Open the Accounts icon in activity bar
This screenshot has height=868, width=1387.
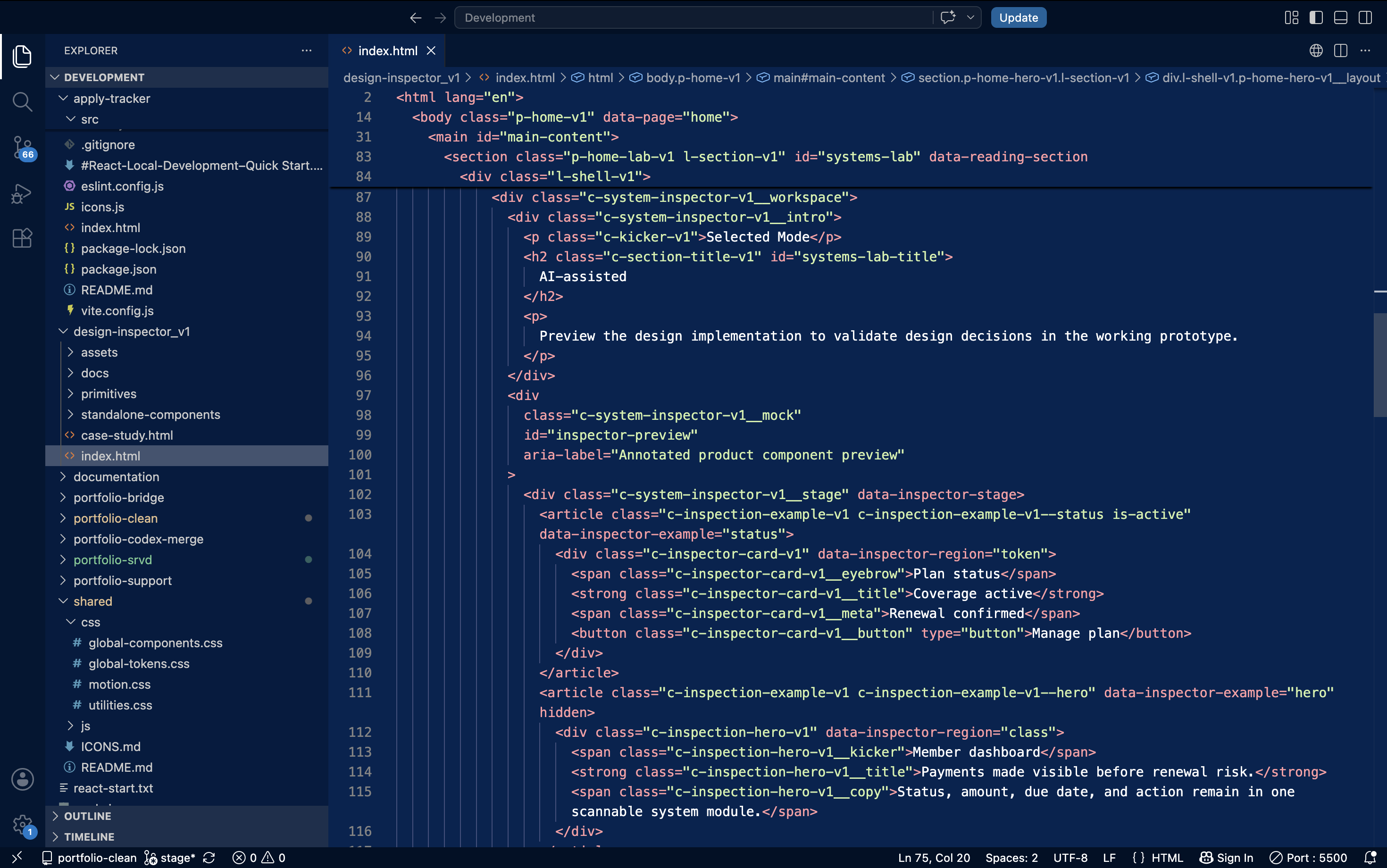coord(22,779)
